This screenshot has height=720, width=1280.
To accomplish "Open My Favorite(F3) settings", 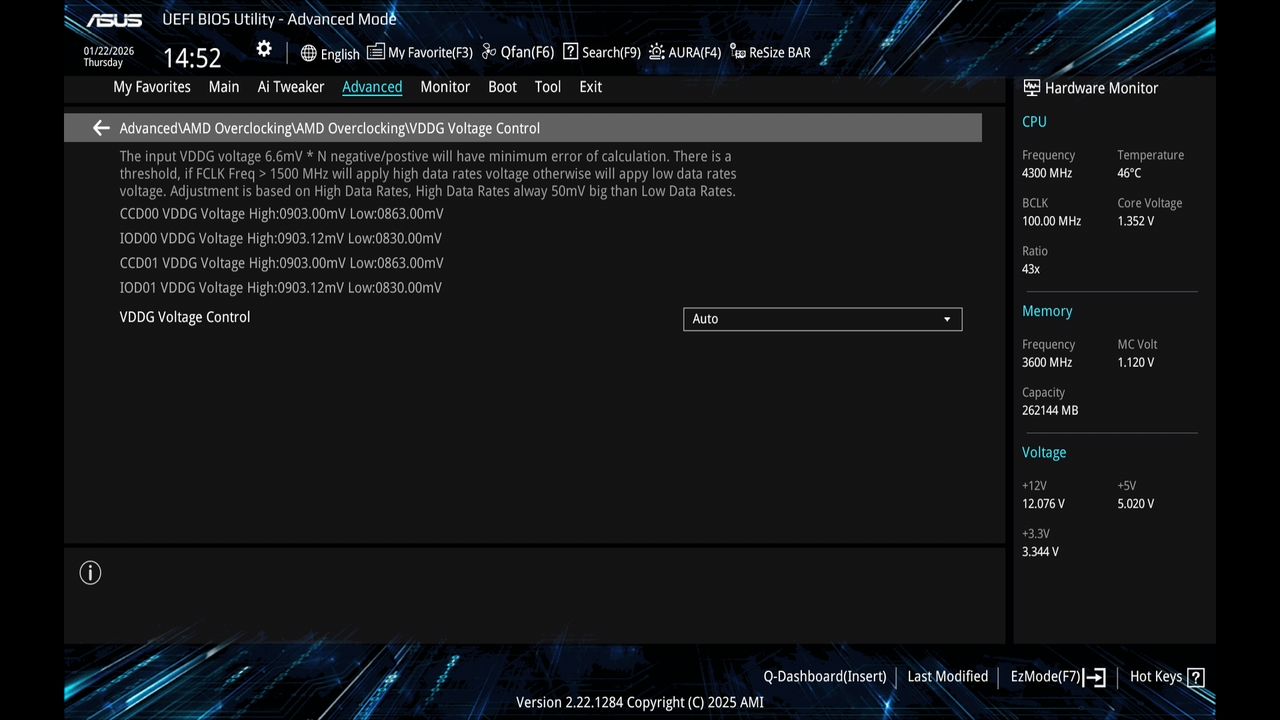I will click(420, 52).
